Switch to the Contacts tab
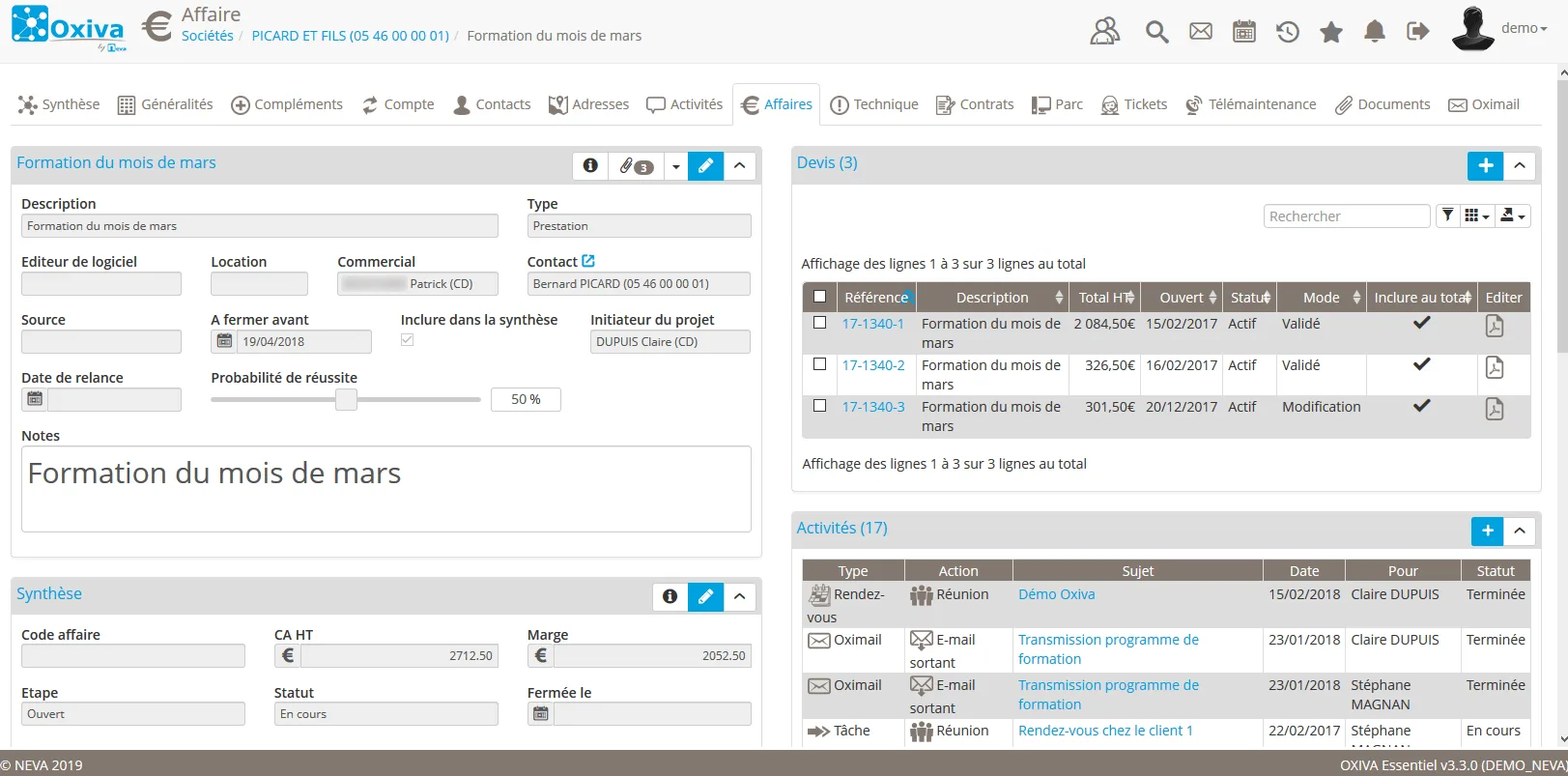This screenshot has width=1568, height=776. 492,104
